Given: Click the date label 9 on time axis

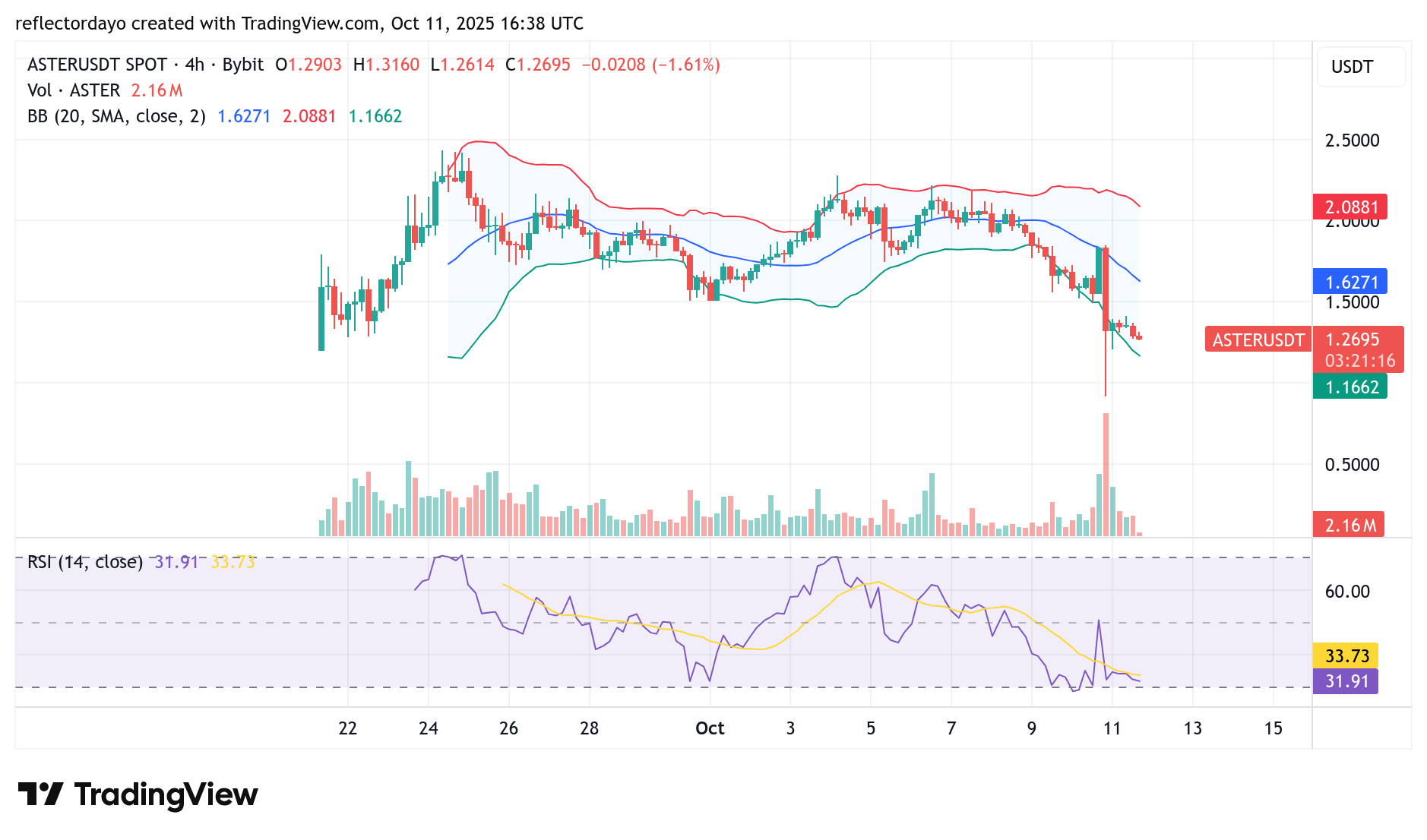Looking at the screenshot, I should click(1032, 728).
